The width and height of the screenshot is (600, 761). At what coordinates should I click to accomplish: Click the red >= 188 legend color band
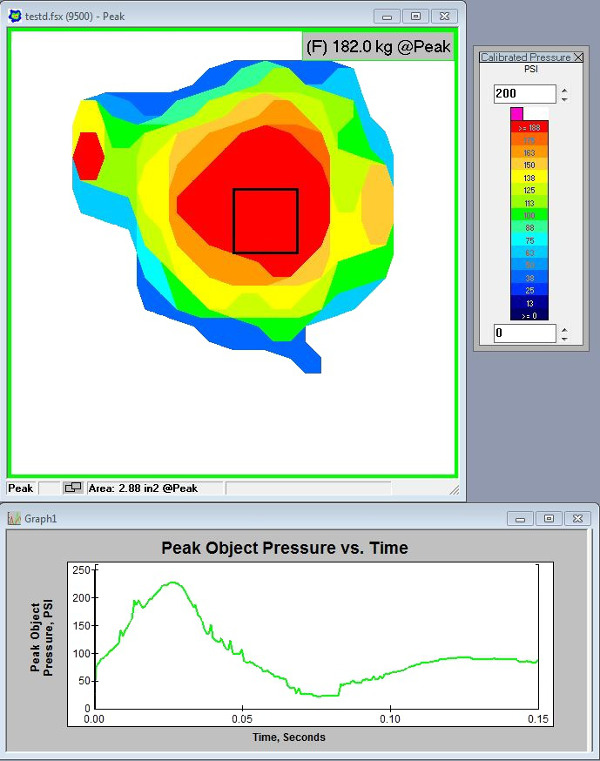(529, 128)
